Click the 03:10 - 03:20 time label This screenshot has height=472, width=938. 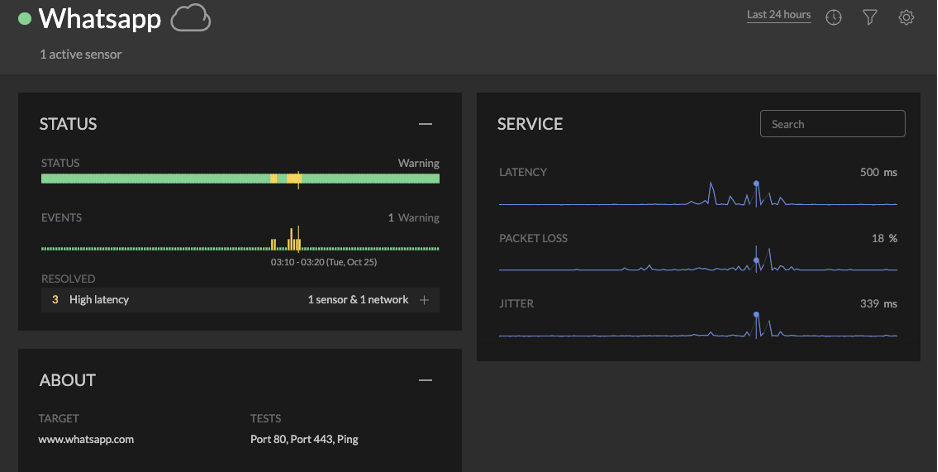click(x=324, y=262)
